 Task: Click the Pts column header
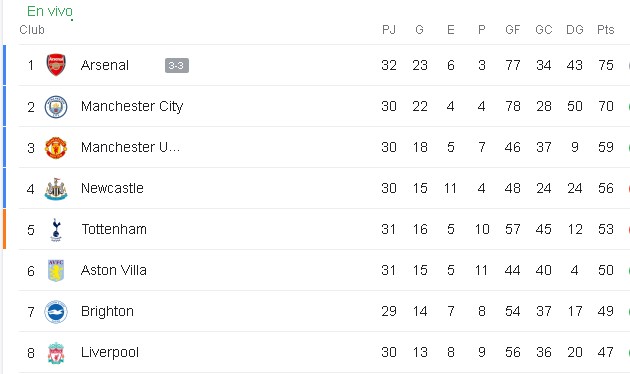605,30
